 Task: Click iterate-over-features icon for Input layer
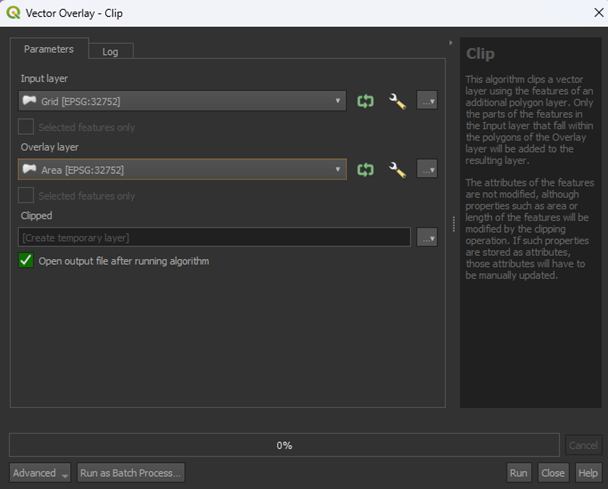[x=366, y=101]
